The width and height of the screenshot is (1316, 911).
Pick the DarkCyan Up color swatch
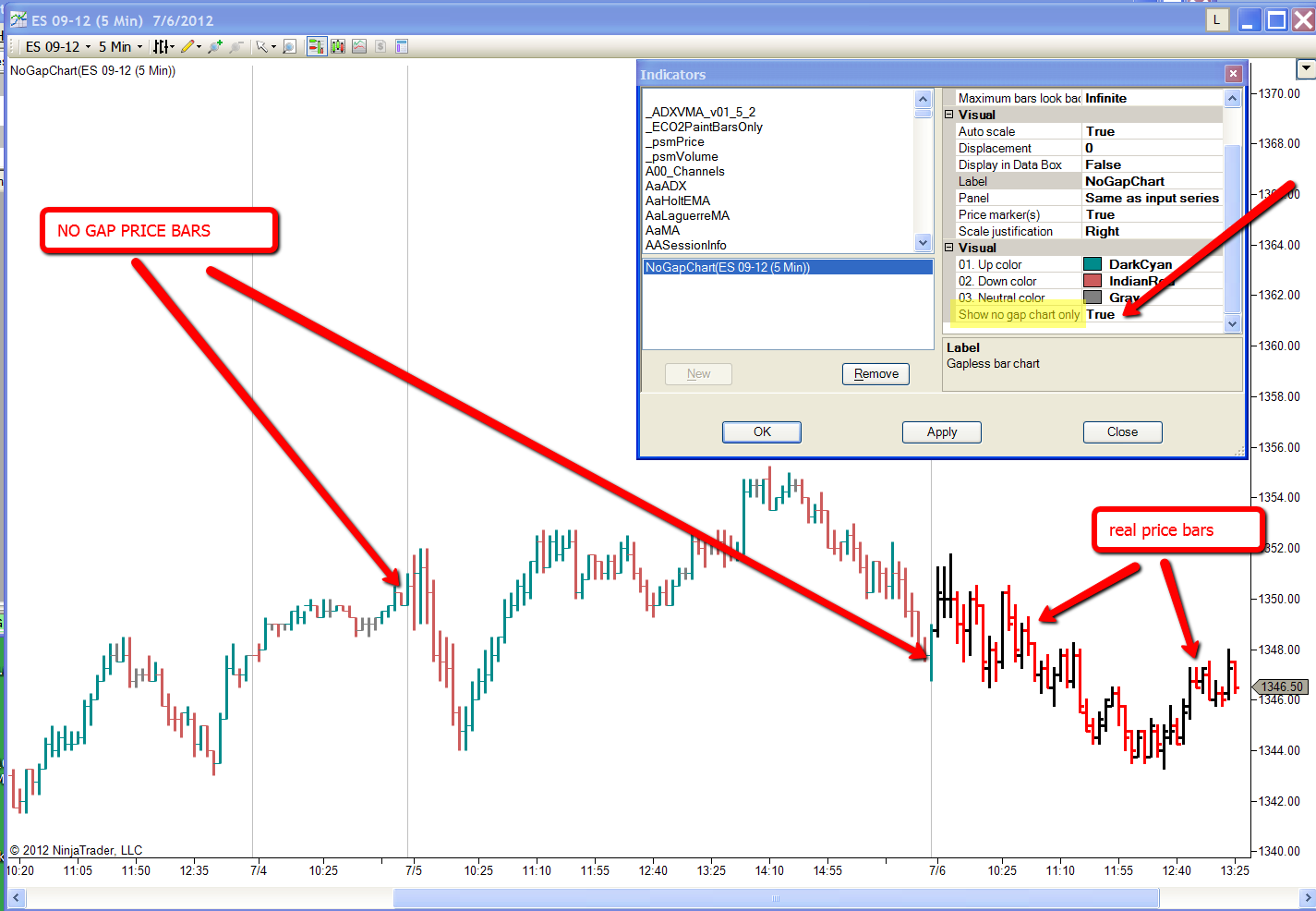[1093, 264]
